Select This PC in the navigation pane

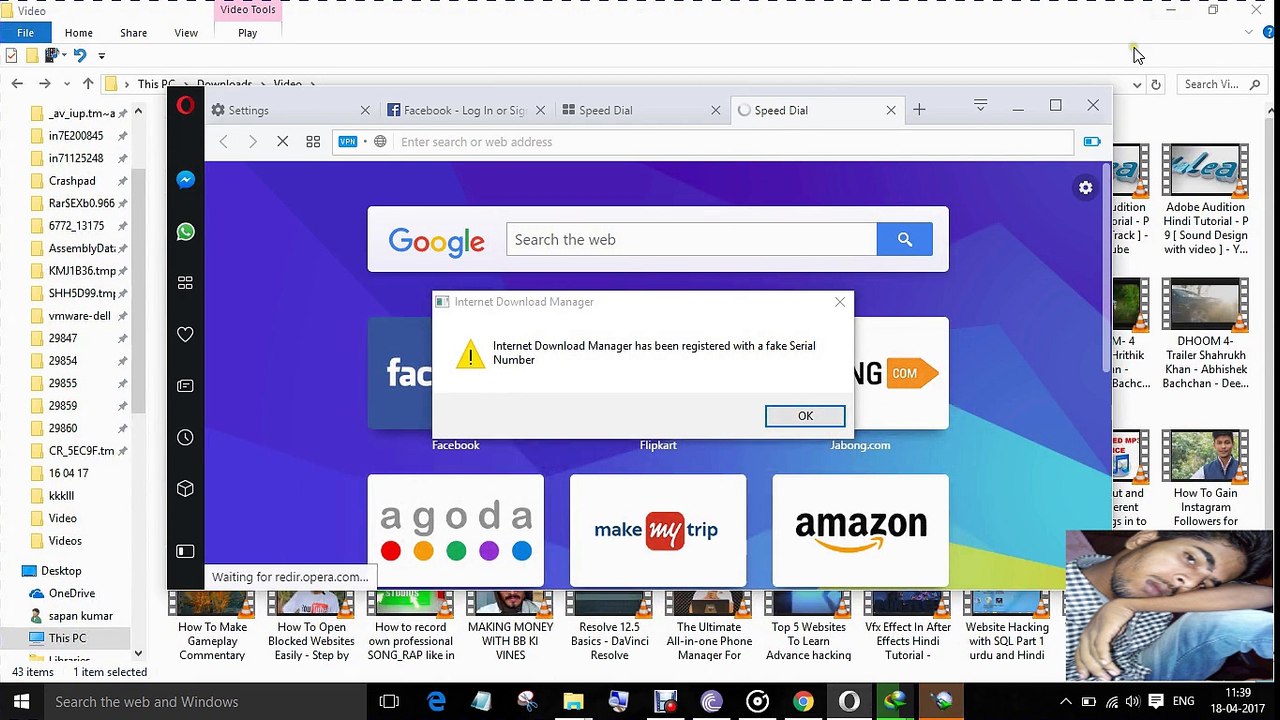pyautogui.click(x=67, y=638)
